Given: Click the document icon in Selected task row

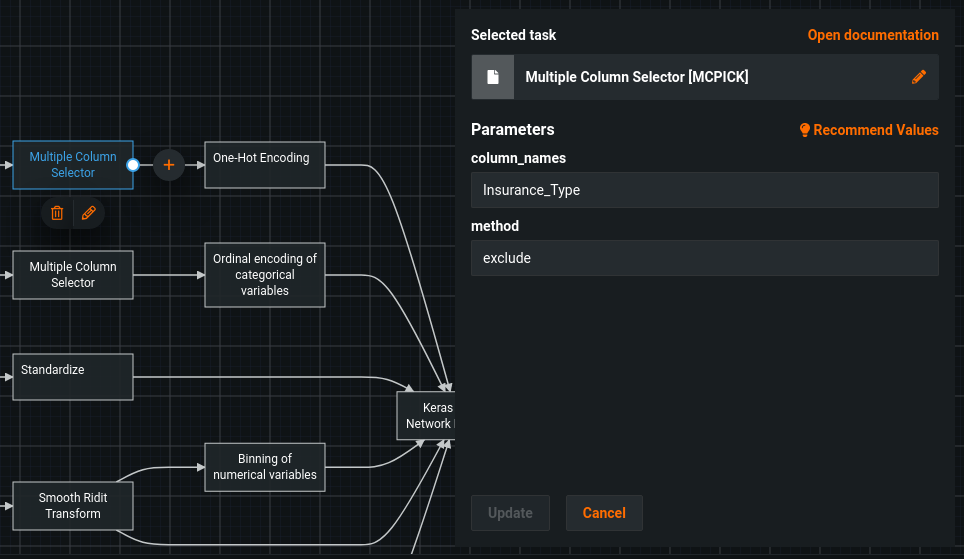Looking at the screenshot, I should [x=493, y=77].
